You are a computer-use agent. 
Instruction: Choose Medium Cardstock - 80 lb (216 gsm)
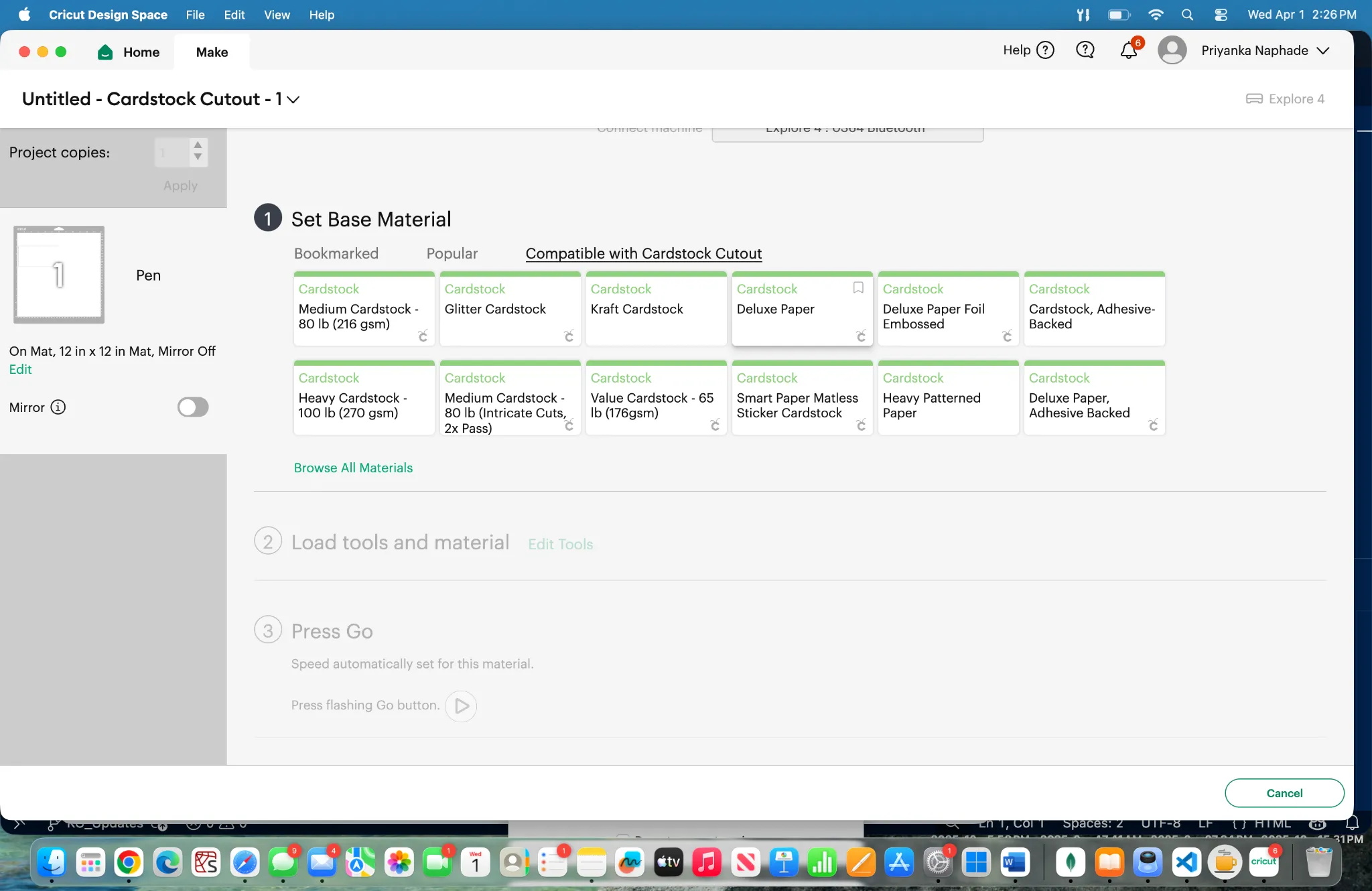point(364,309)
